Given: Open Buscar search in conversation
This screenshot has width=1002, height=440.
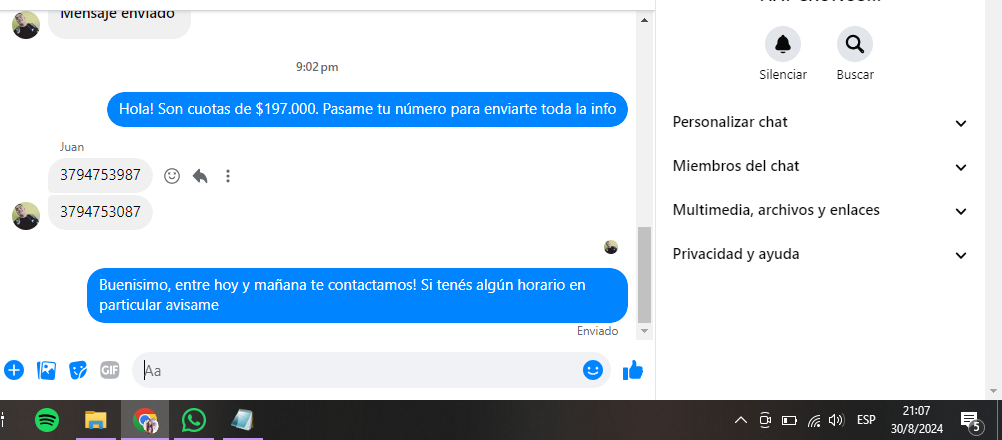Looking at the screenshot, I should pos(855,44).
